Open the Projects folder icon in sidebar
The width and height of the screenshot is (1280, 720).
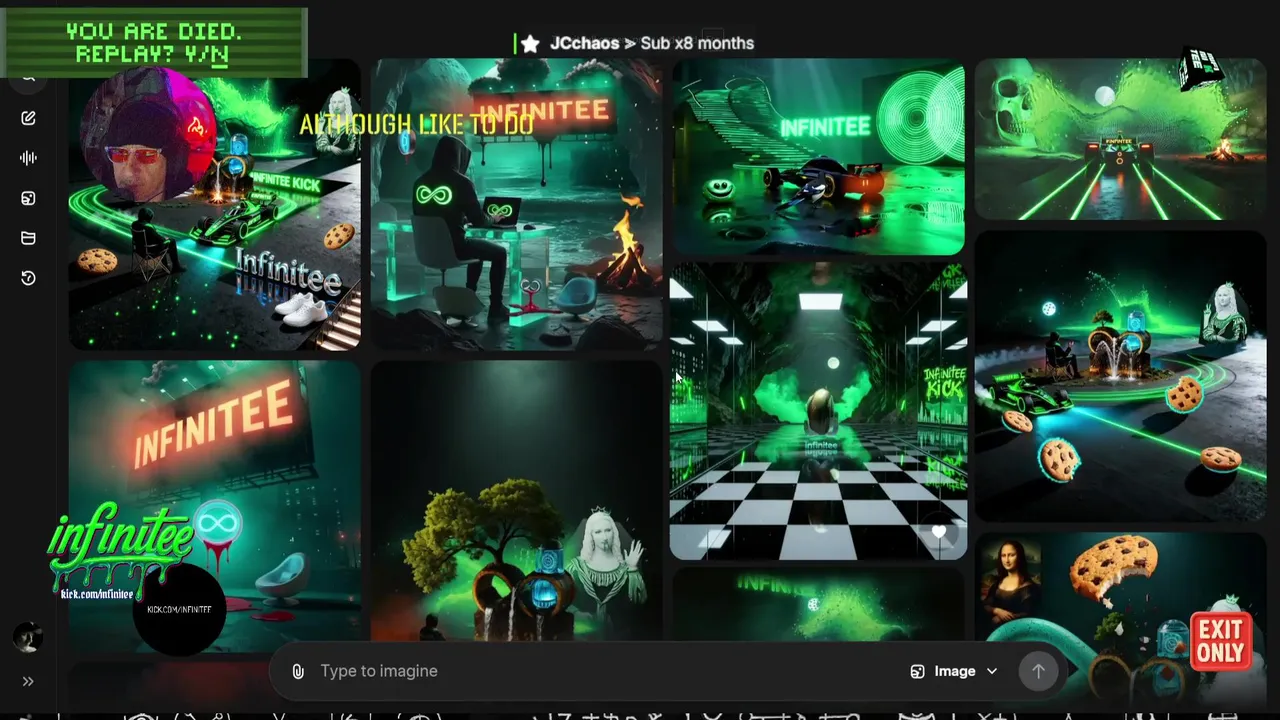28,238
